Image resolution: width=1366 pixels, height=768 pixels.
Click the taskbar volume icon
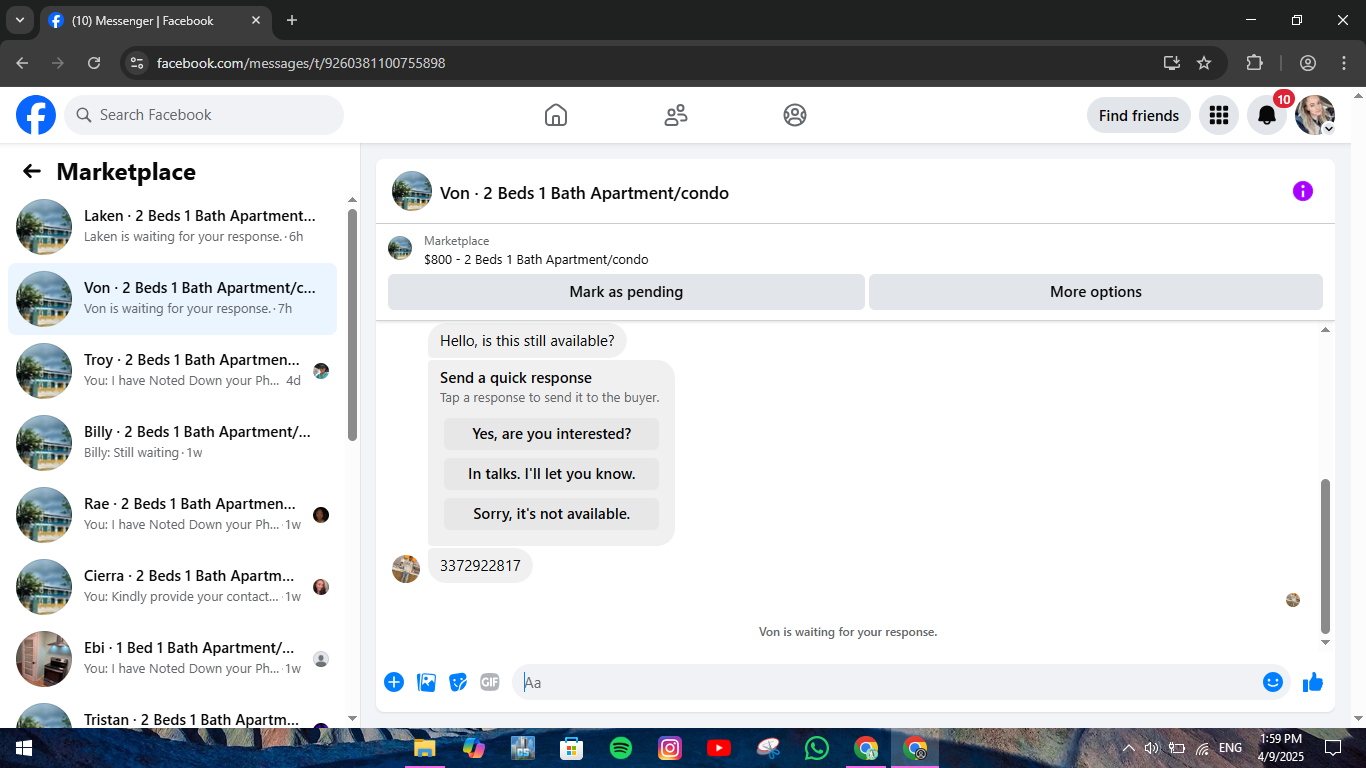coord(1151,748)
